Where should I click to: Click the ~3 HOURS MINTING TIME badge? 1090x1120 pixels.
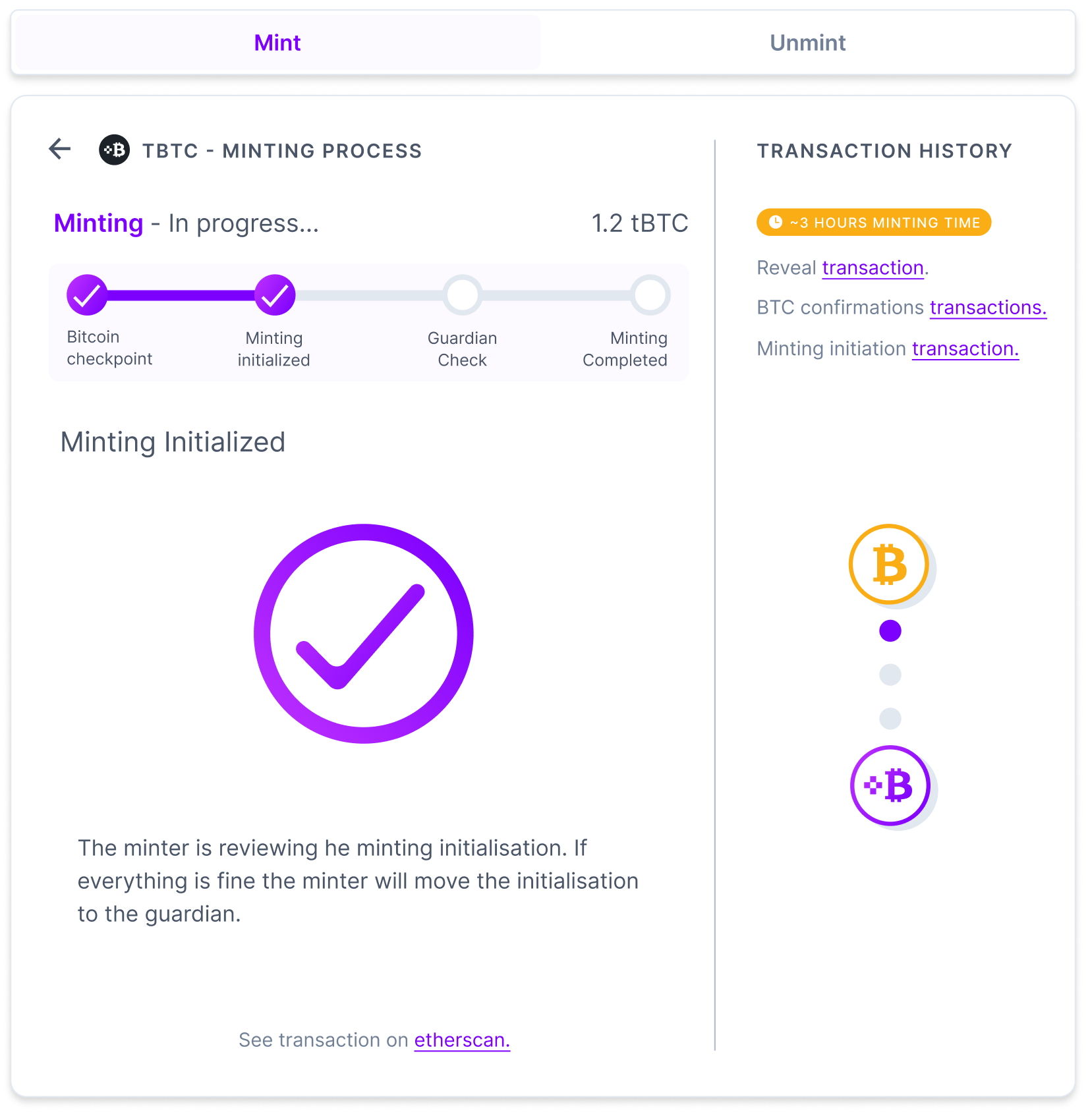click(x=873, y=222)
